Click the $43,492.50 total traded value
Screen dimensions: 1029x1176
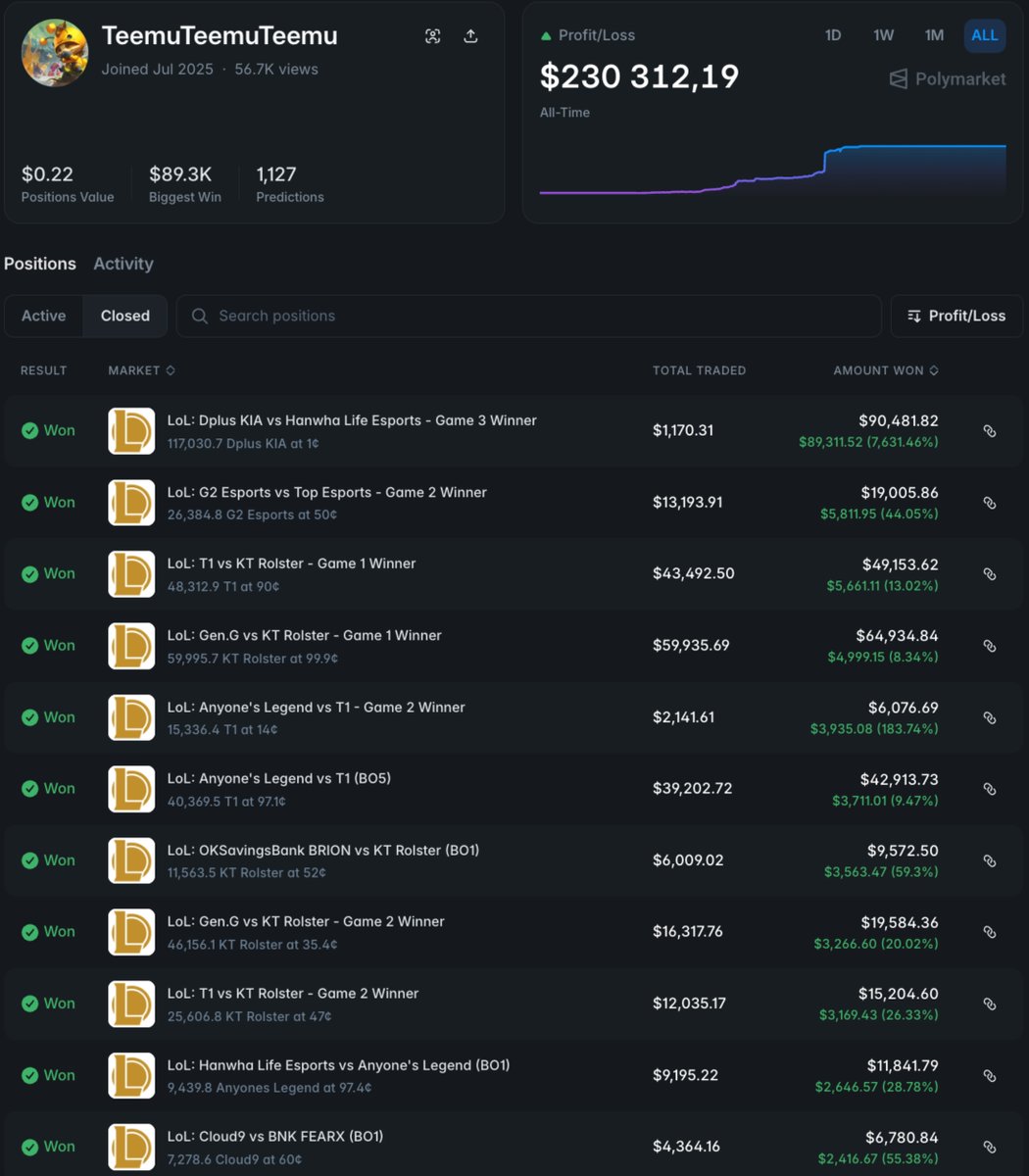click(694, 573)
